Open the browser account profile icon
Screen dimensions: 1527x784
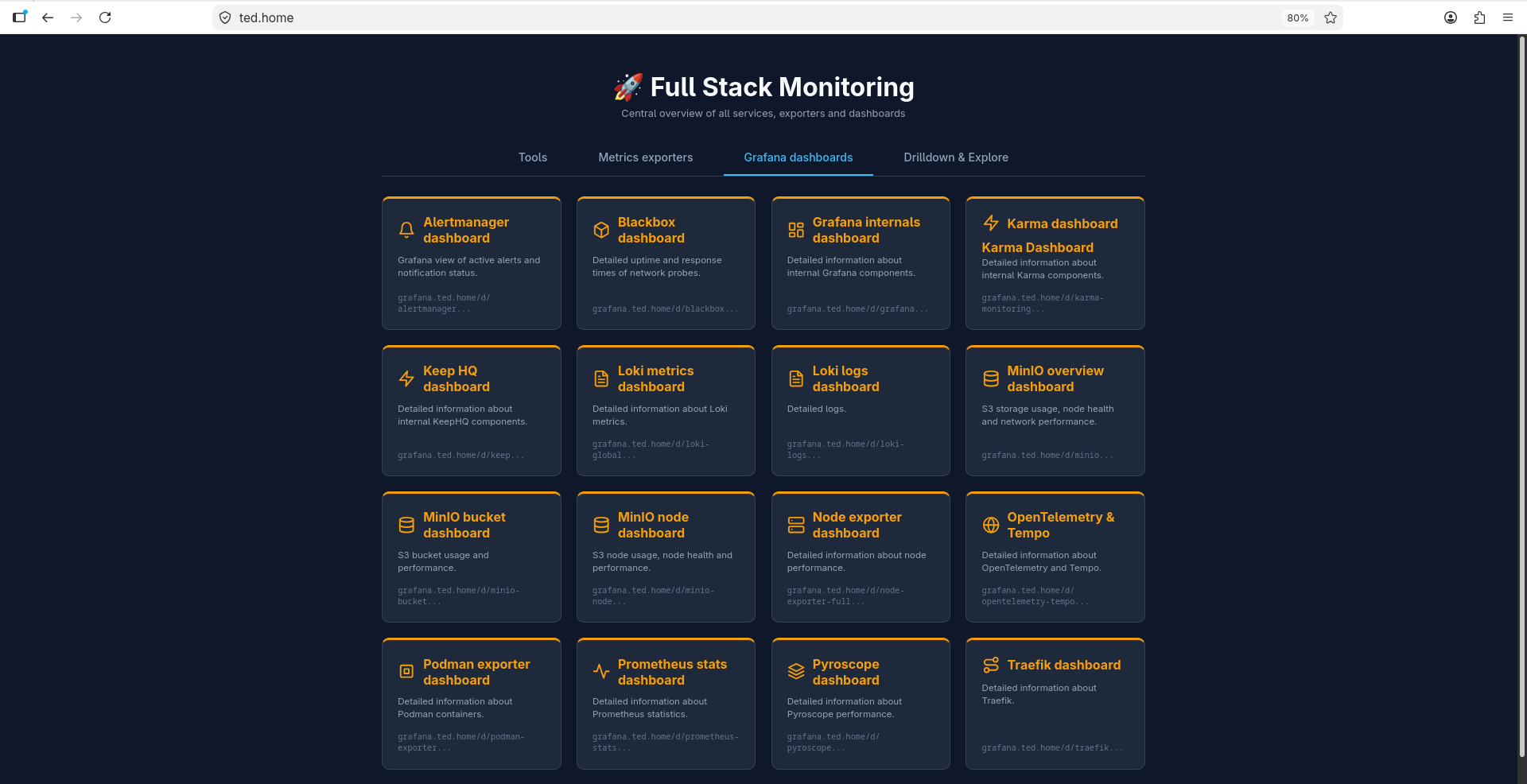(1451, 17)
